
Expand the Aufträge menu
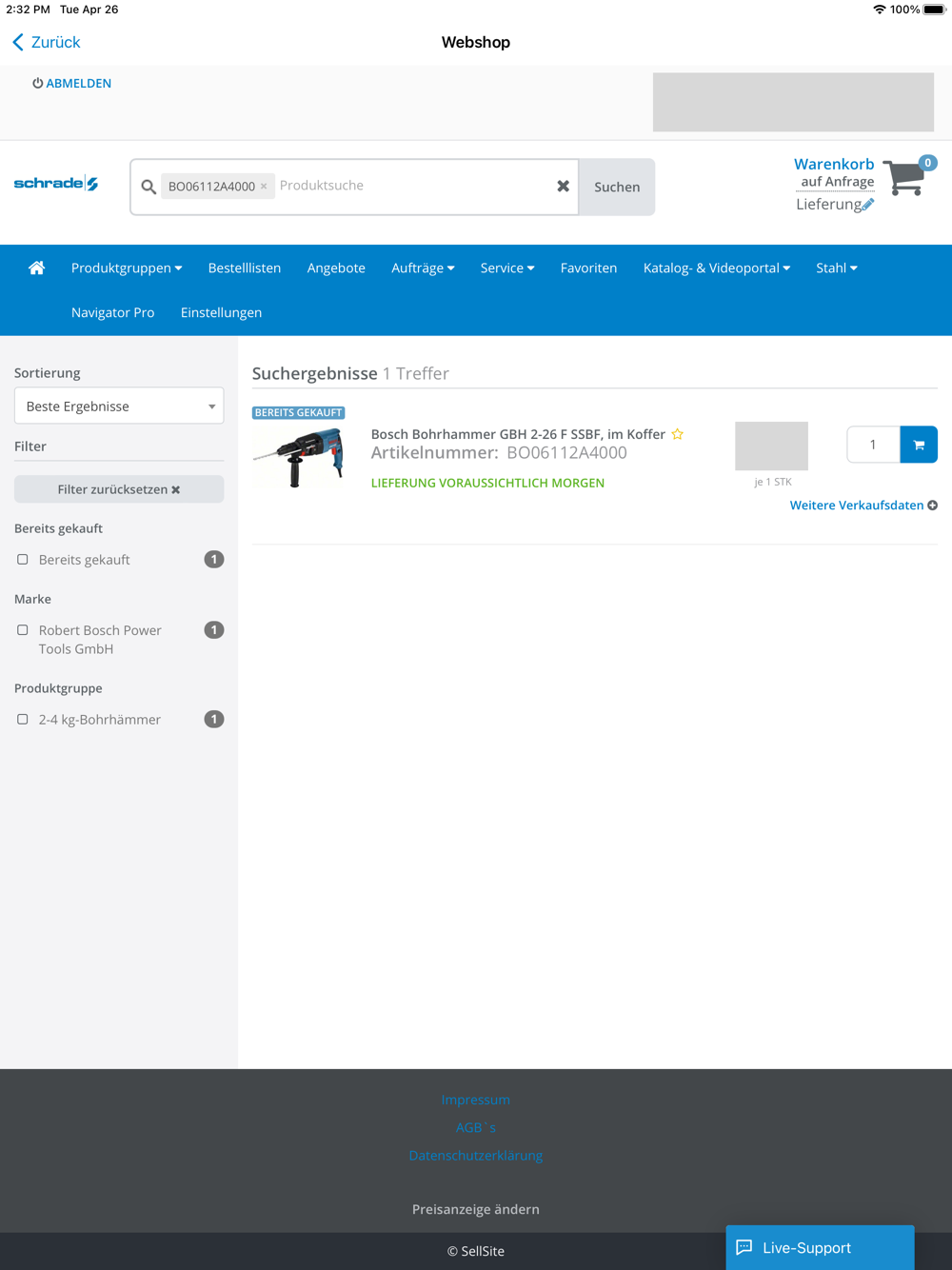pyautogui.click(x=423, y=268)
